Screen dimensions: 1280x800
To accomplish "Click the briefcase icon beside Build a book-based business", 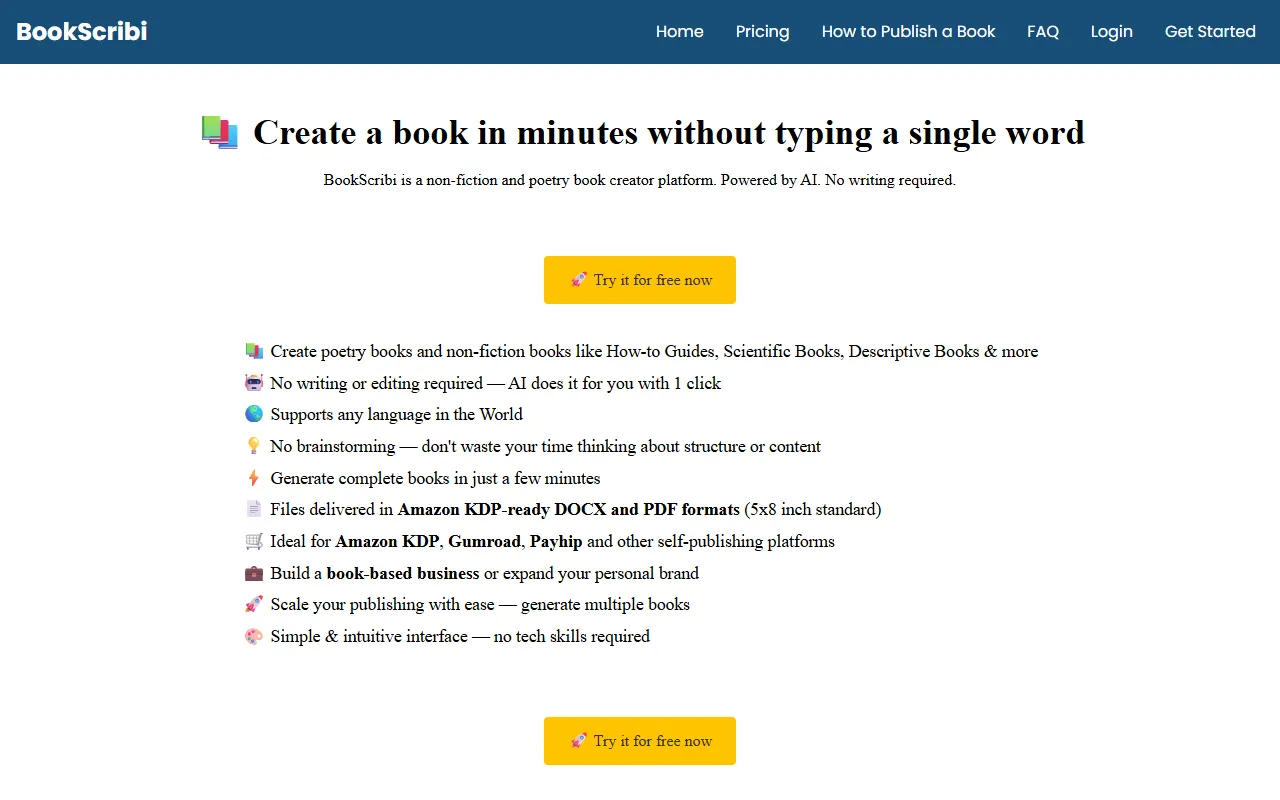I will (254, 573).
